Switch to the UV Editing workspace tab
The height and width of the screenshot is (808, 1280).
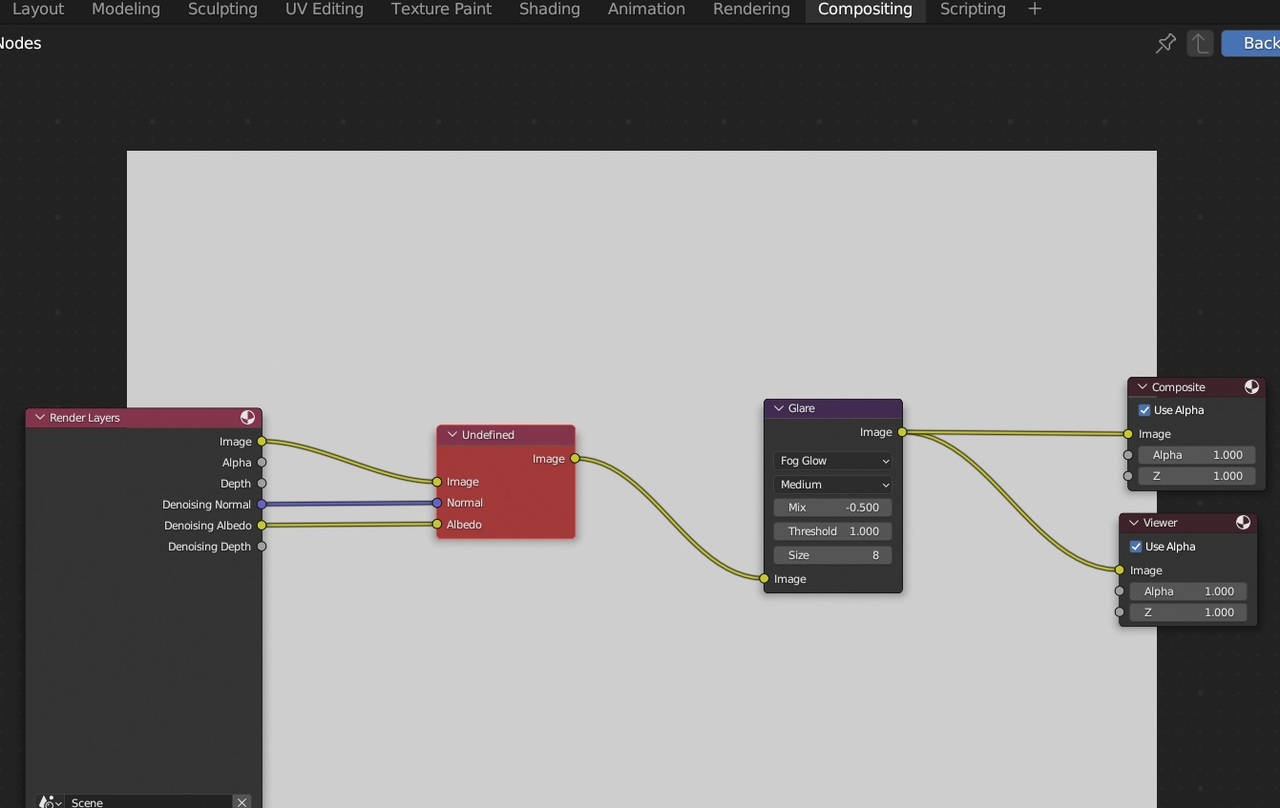(325, 9)
